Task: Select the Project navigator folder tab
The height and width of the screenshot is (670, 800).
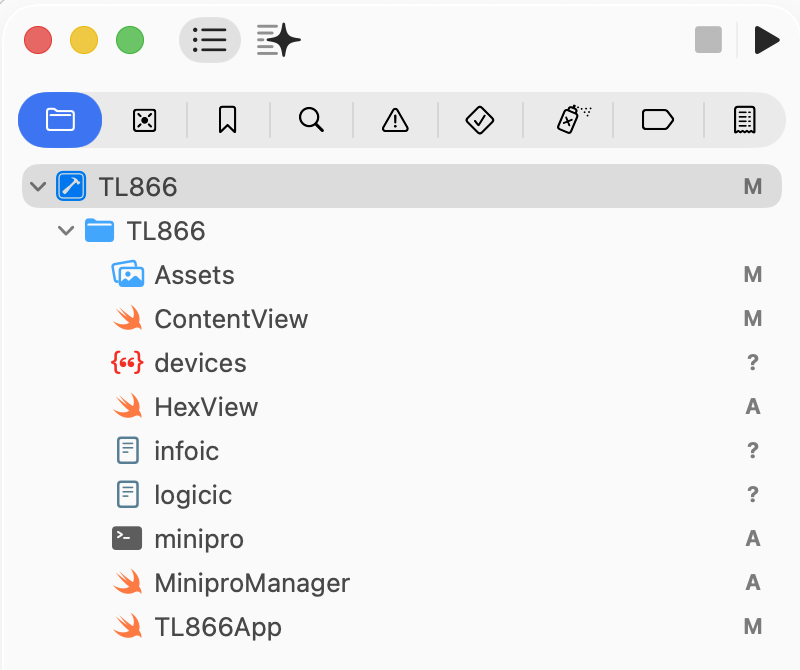Action: 60,120
